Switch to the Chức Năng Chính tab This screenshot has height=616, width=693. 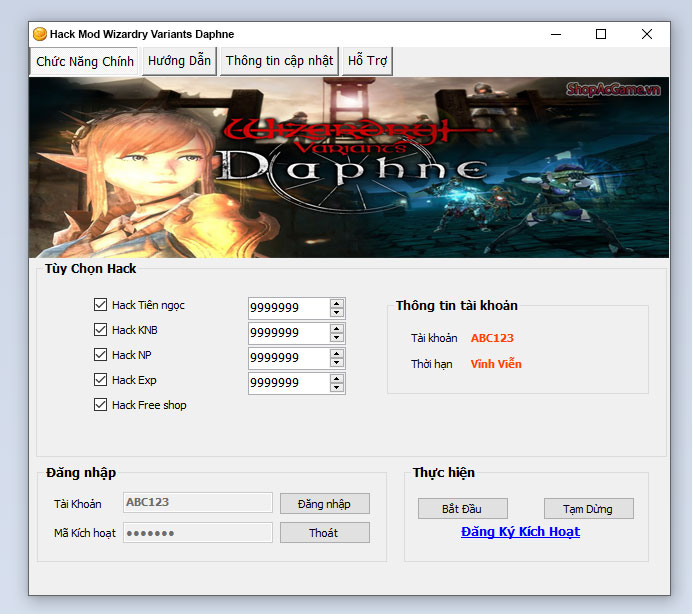tap(84, 61)
